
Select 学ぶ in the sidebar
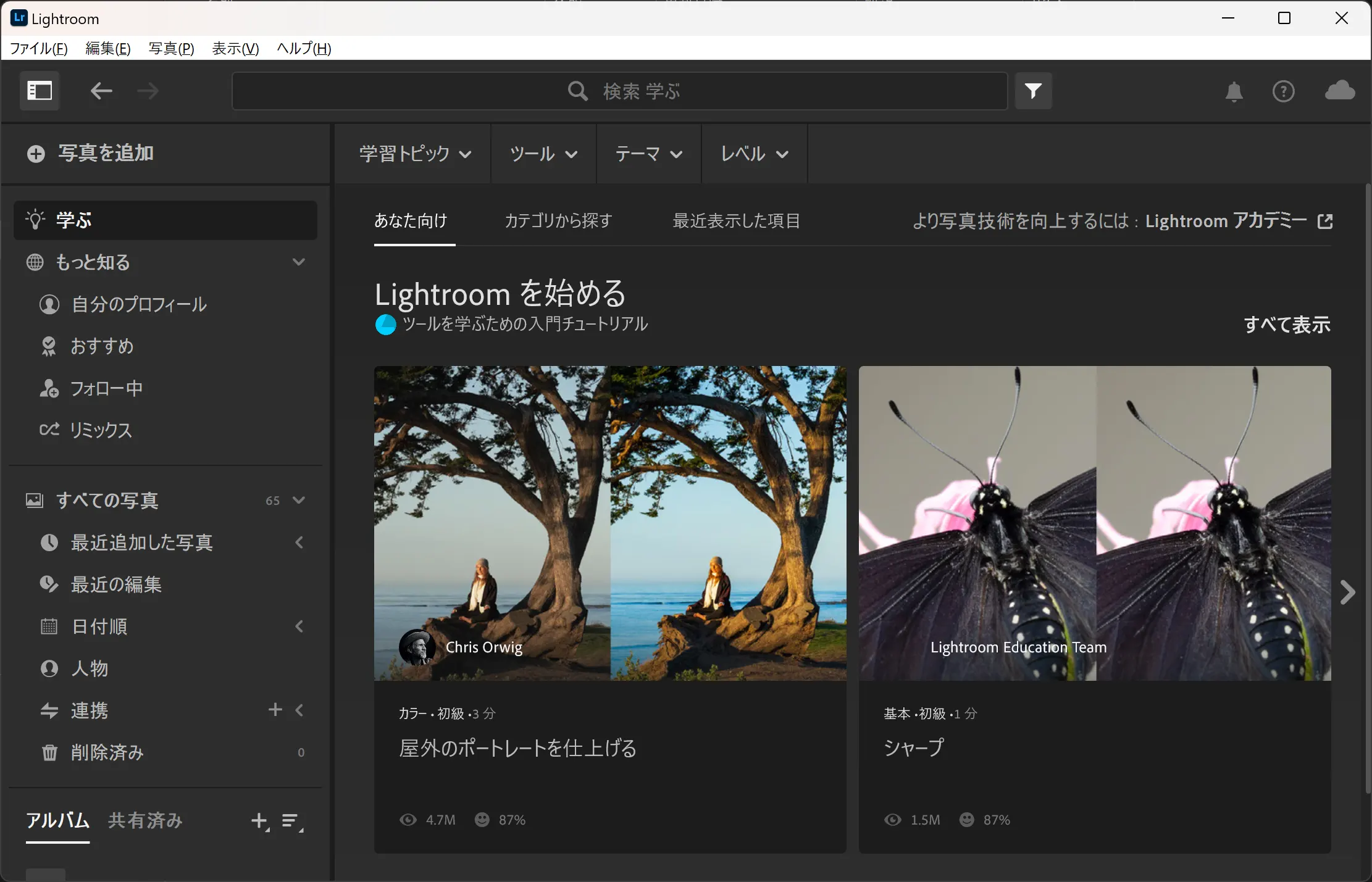pos(165,220)
